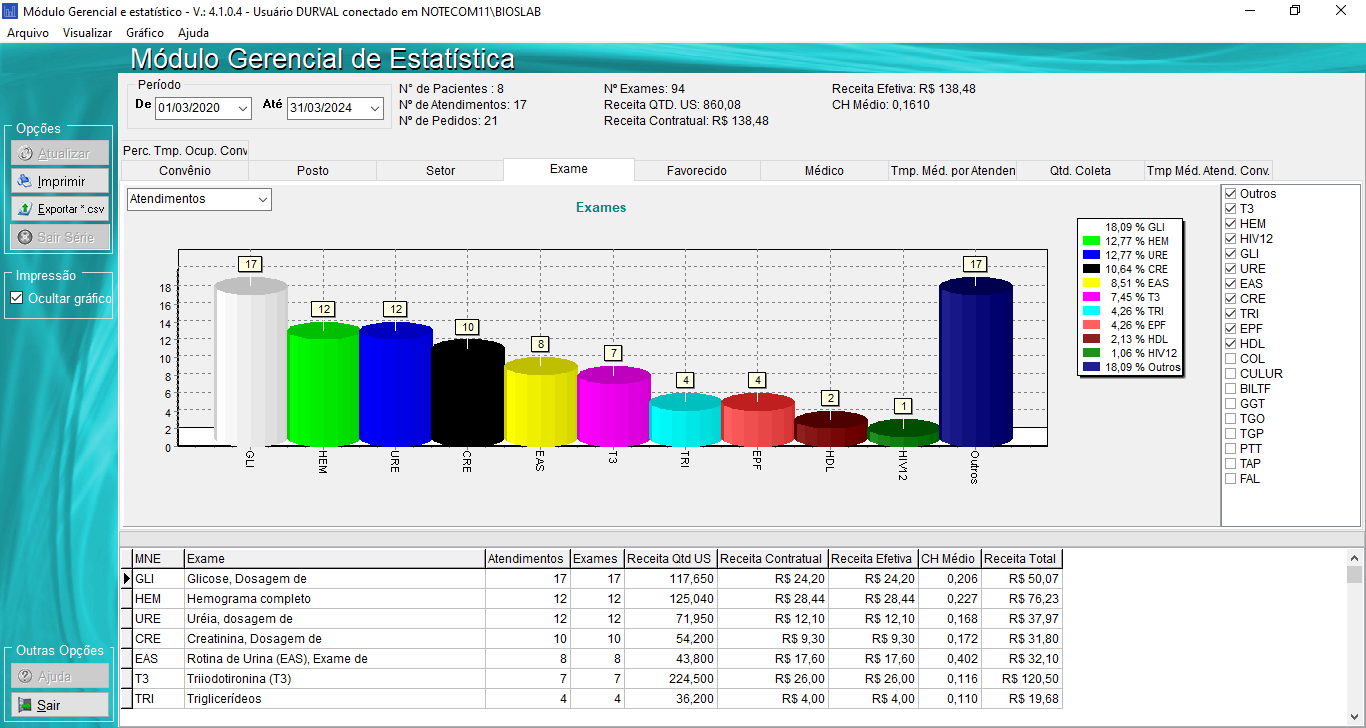This screenshot has height=728, width=1366.
Task: Enable the FAL series checkbox
Action: (1230, 479)
